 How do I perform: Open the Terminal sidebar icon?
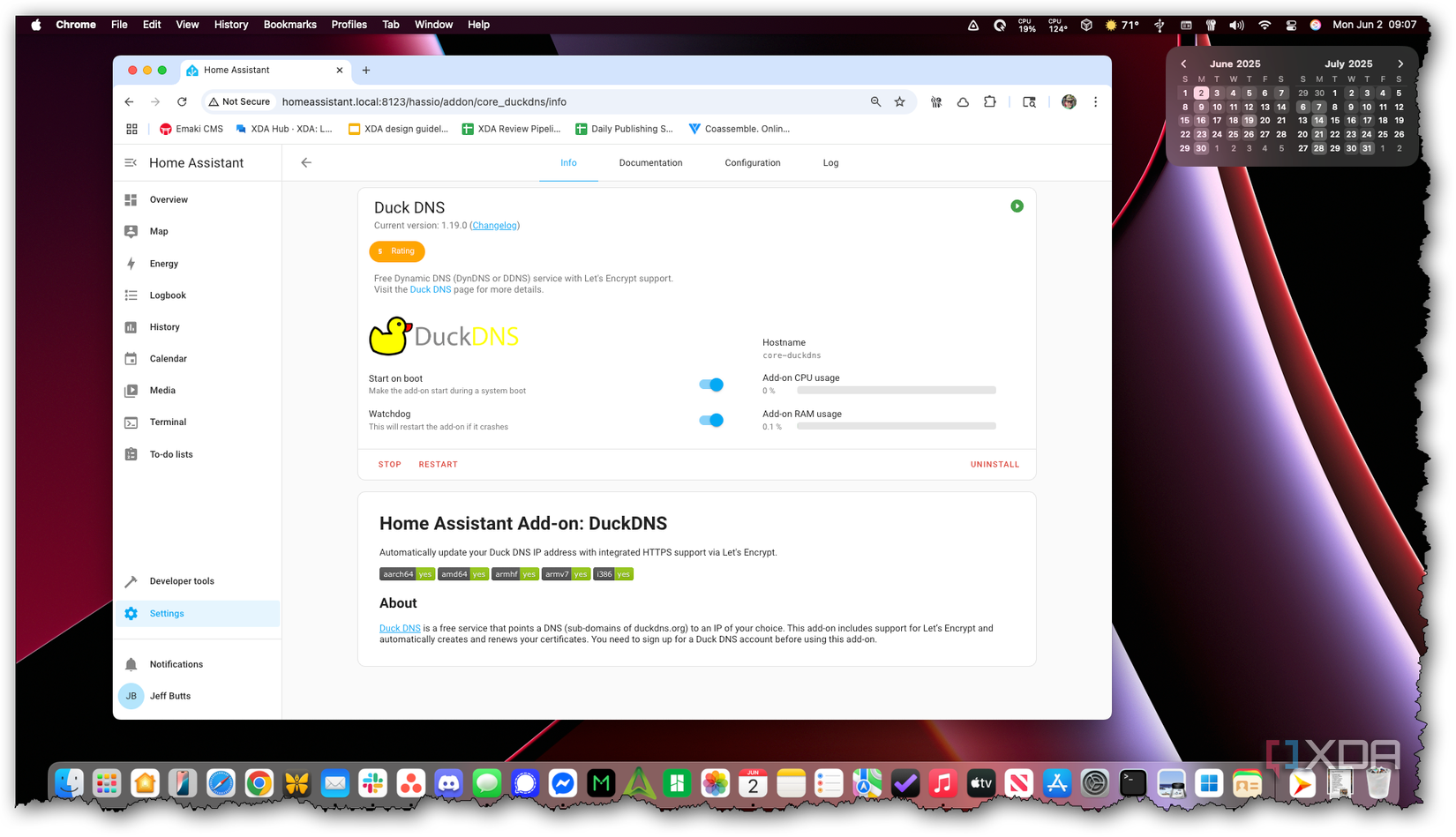click(131, 422)
